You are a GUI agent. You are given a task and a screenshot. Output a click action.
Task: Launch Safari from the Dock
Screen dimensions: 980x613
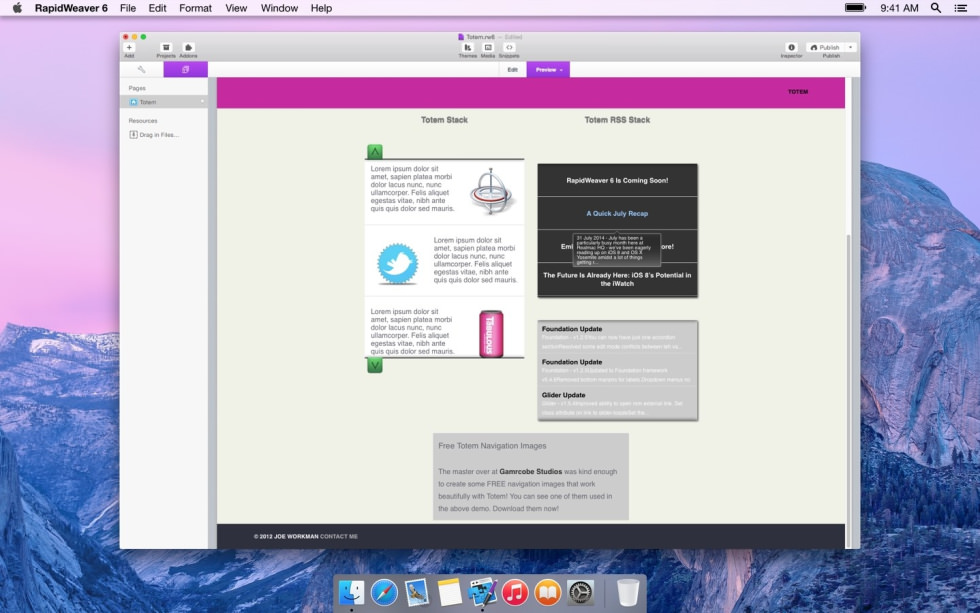click(x=384, y=592)
